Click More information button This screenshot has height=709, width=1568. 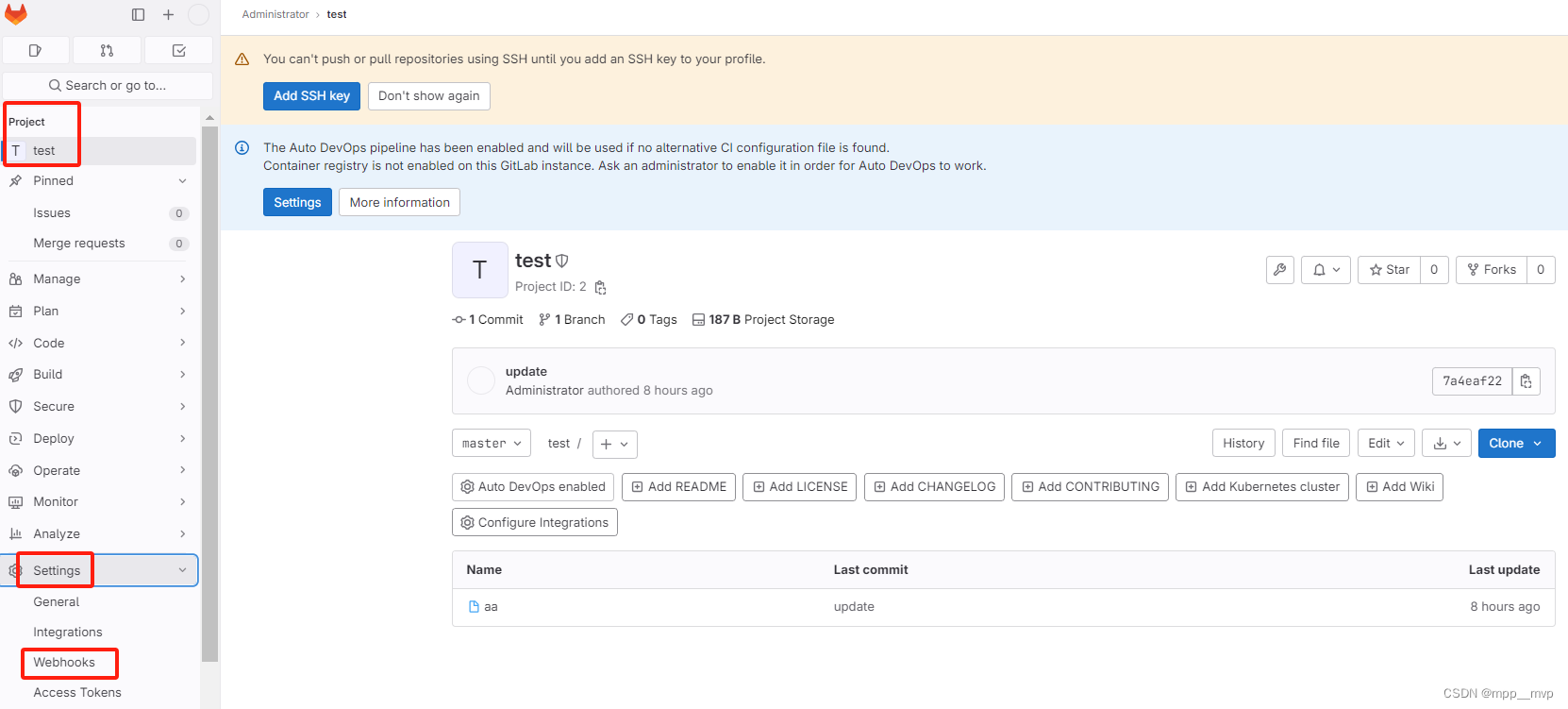click(399, 202)
